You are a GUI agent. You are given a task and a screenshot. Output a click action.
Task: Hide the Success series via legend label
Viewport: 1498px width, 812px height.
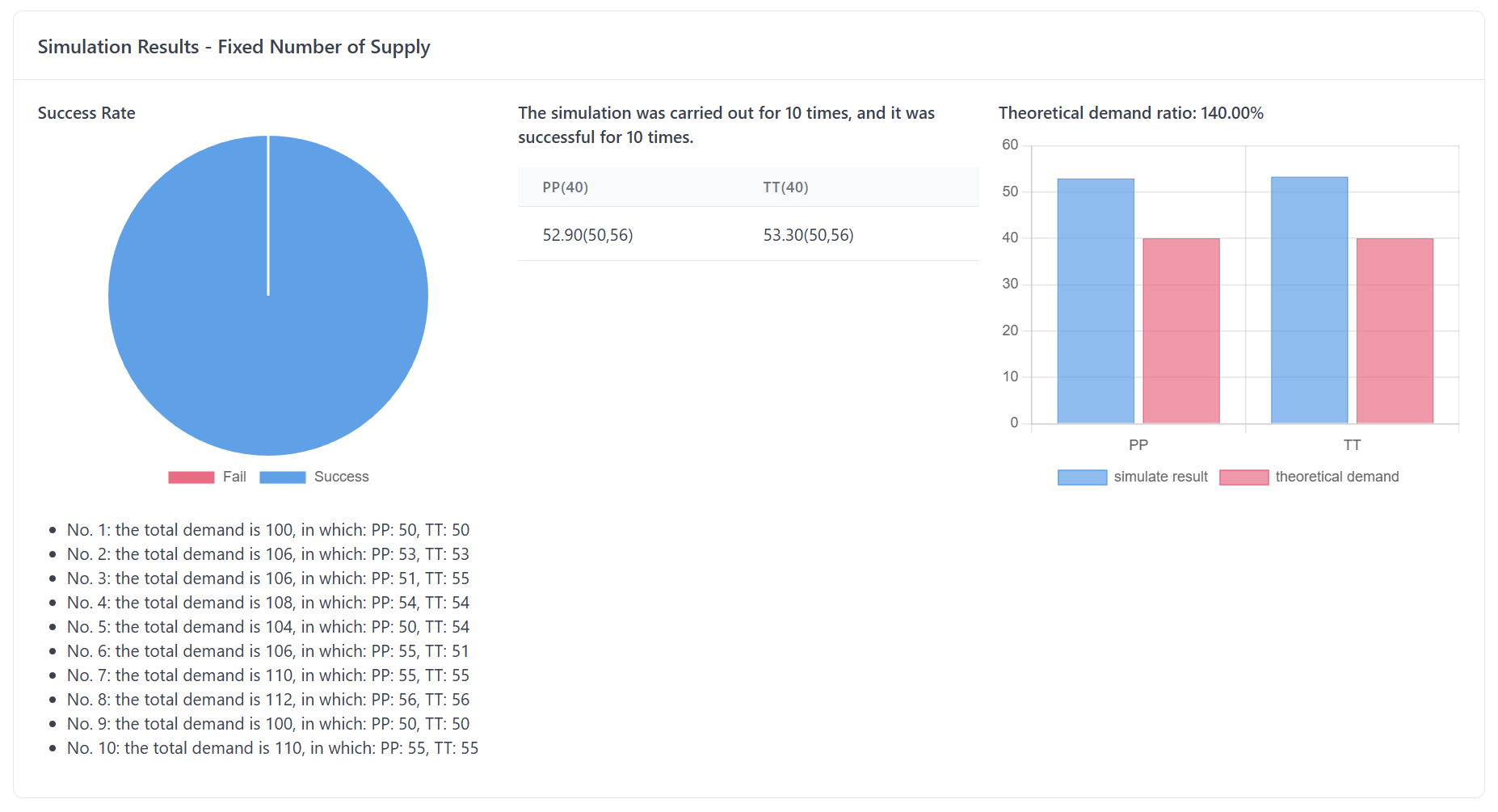(341, 477)
